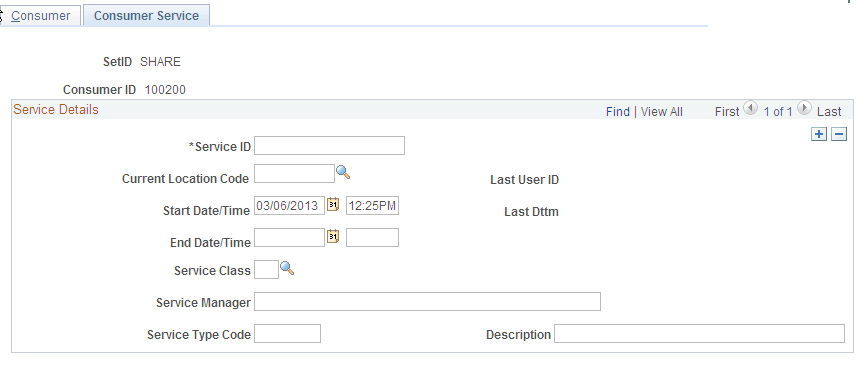
Task: Focus the Current Location Code field
Action: click(294, 173)
